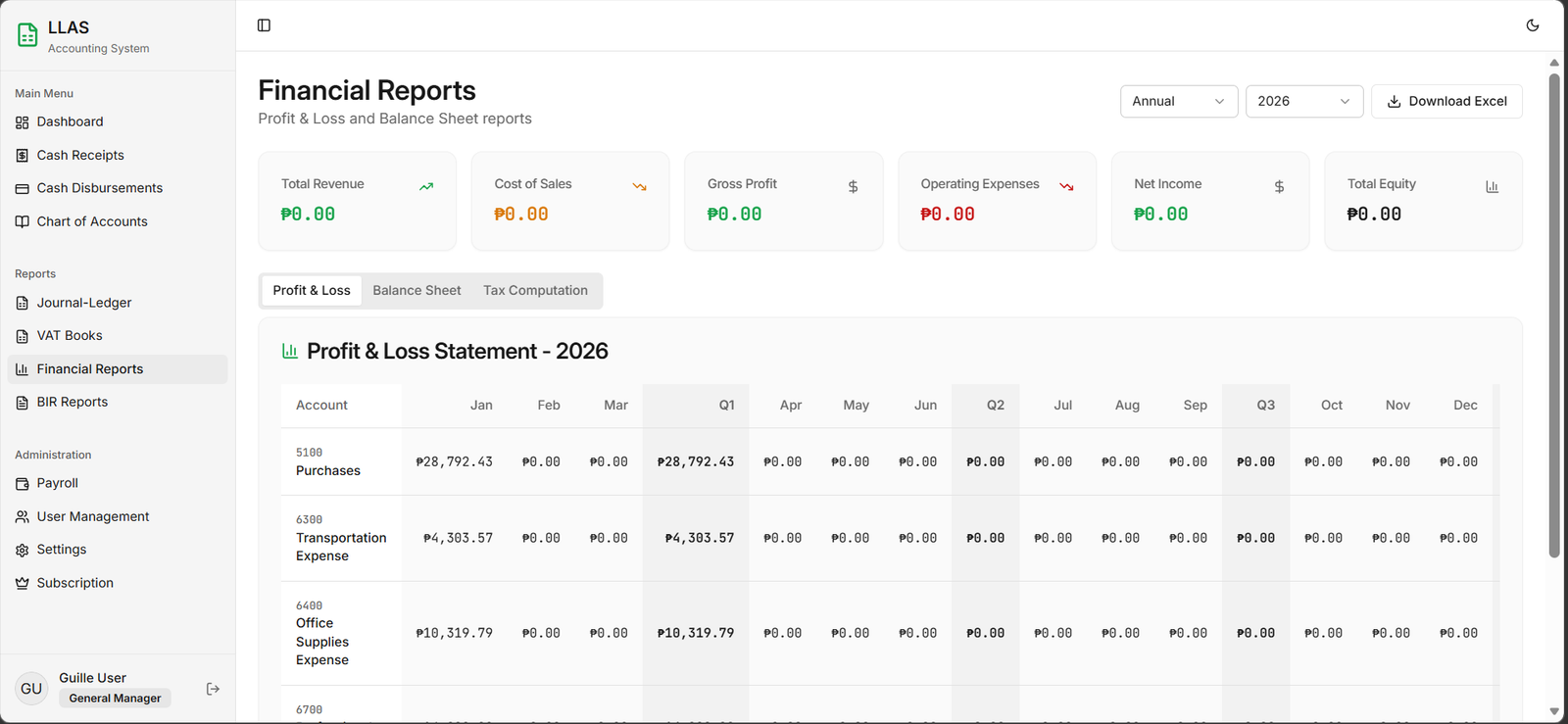Screen dimensions: 1568x724
Task: Navigate to Journal-Ledger report
Action: [84, 303]
